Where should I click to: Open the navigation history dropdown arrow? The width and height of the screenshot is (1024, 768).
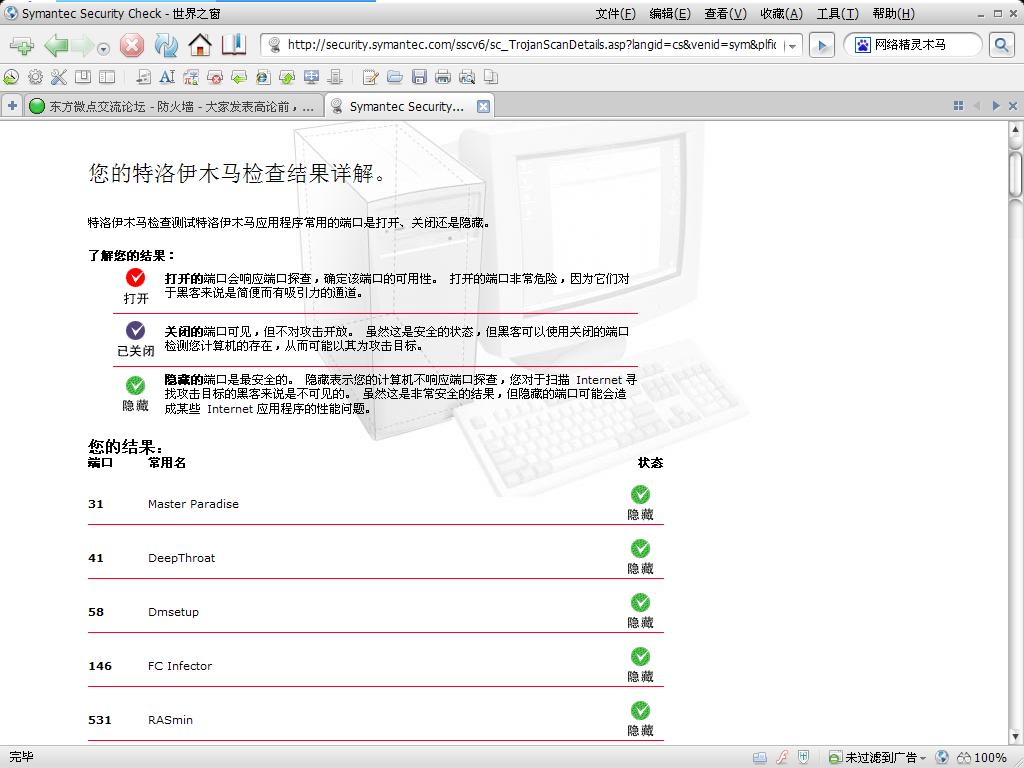[x=103, y=49]
